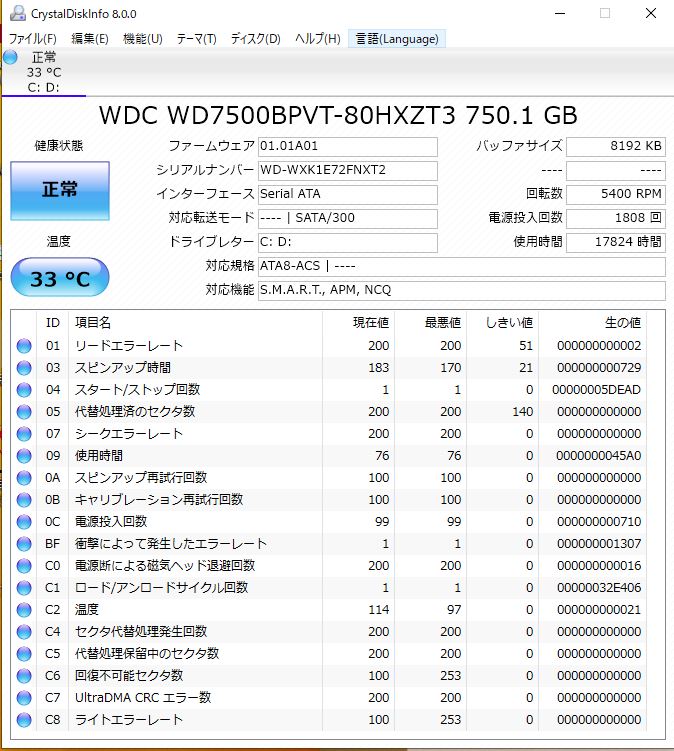Viewport: 674px width, 751px height.
Task: Click the status orb for UltraDMA CRC エラー数 row
Action: point(24,698)
